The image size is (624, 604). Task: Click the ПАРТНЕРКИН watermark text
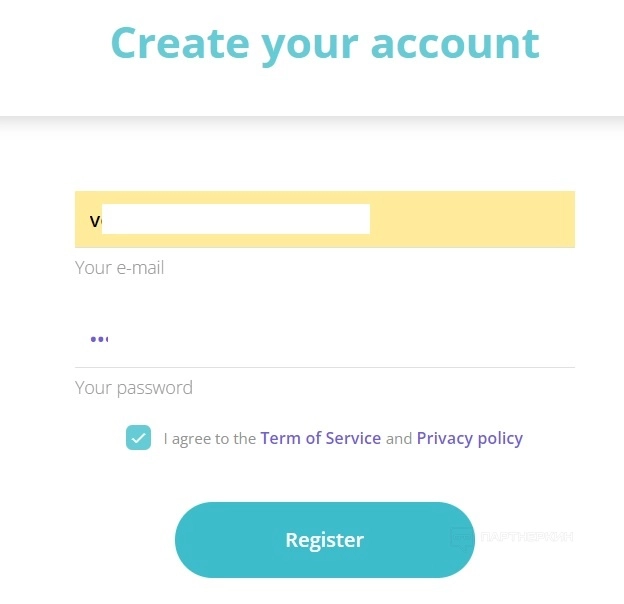point(526,538)
